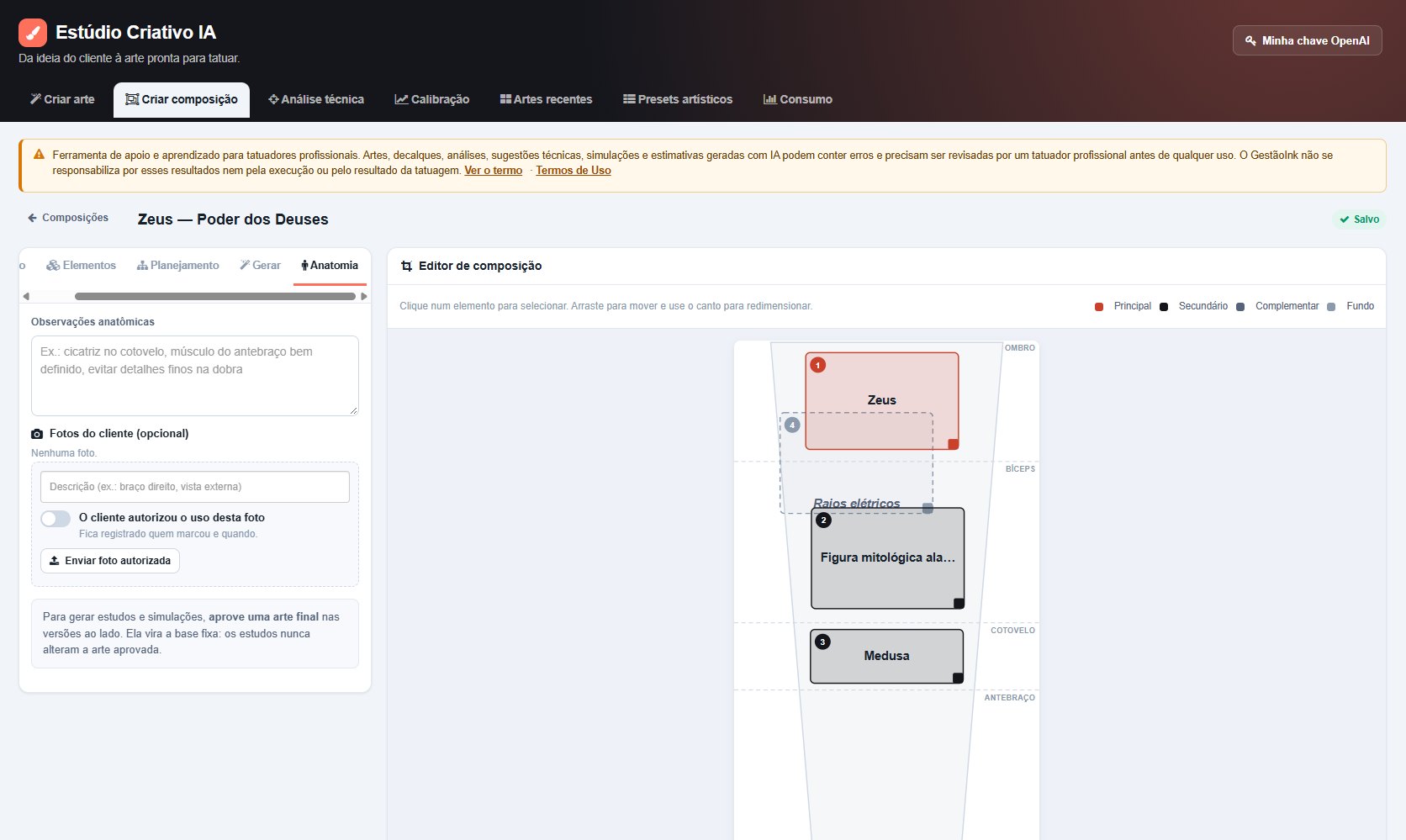The height and width of the screenshot is (840, 1406).
Task: Click the black resize handle of the Medusa box
Action: tap(958, 678)
